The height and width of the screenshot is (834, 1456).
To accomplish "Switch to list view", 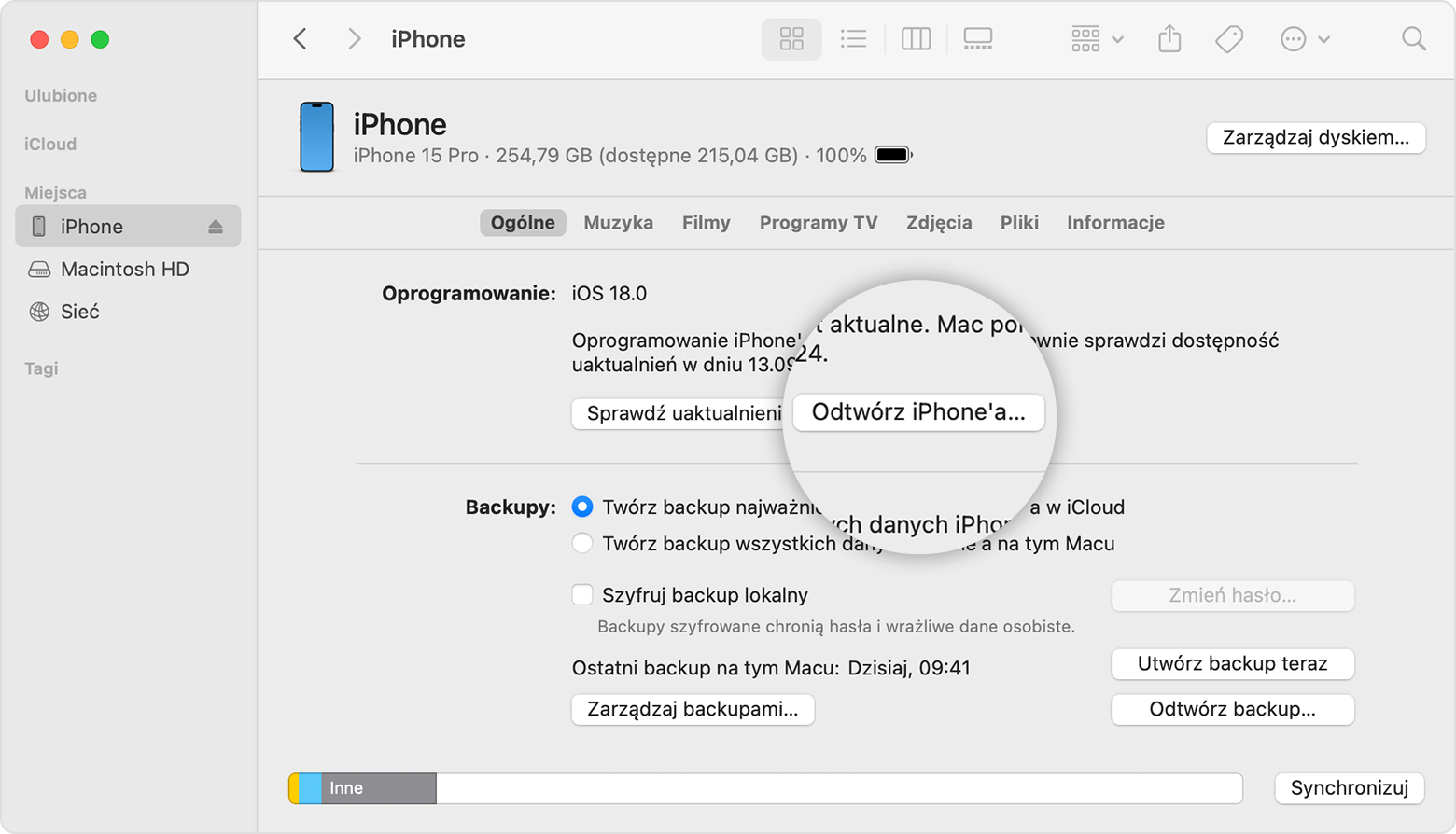I will tap(853, 39).
